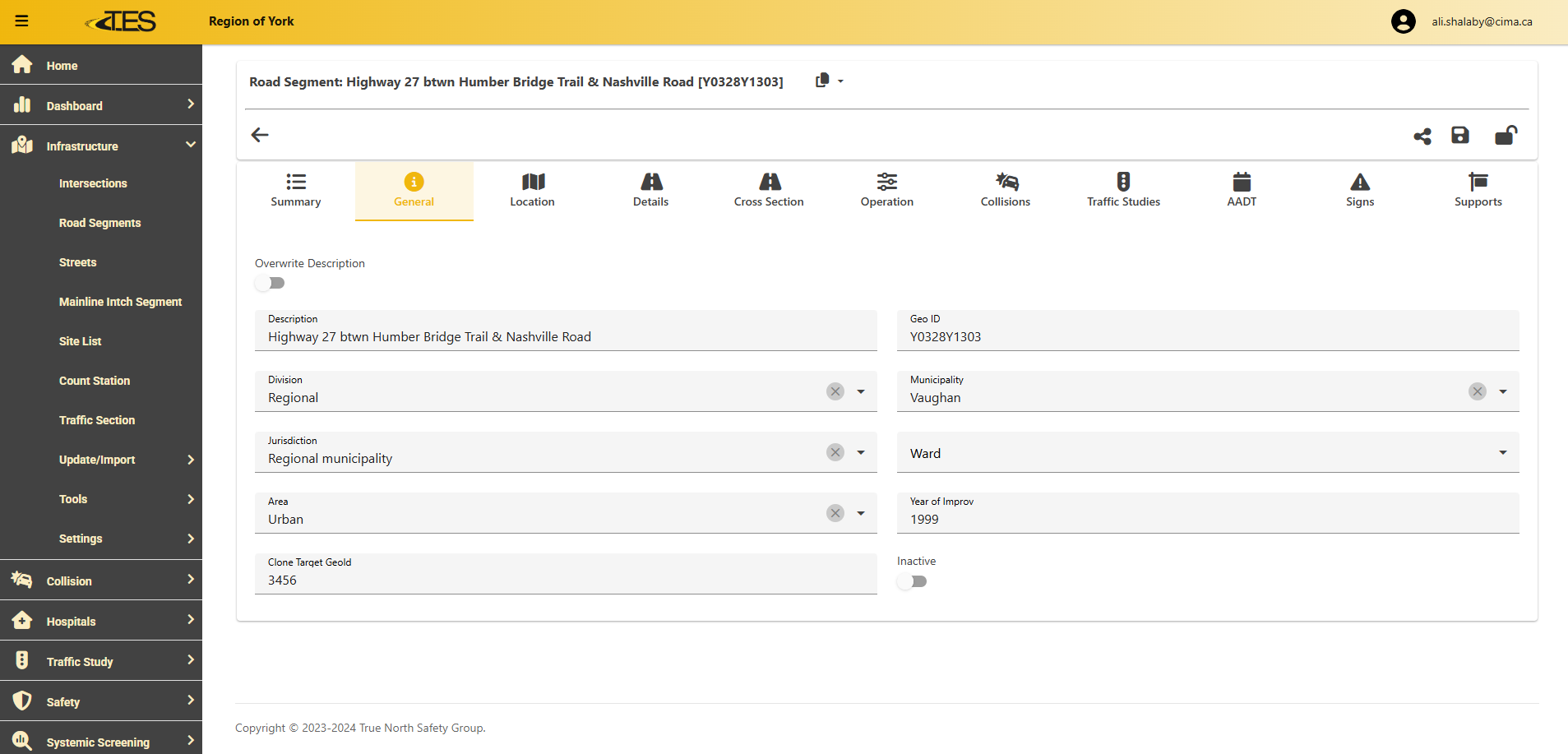Viewport: 1568px width, 754px height.
Task: Clear the Municipality selection
Action: point(1477,391)
